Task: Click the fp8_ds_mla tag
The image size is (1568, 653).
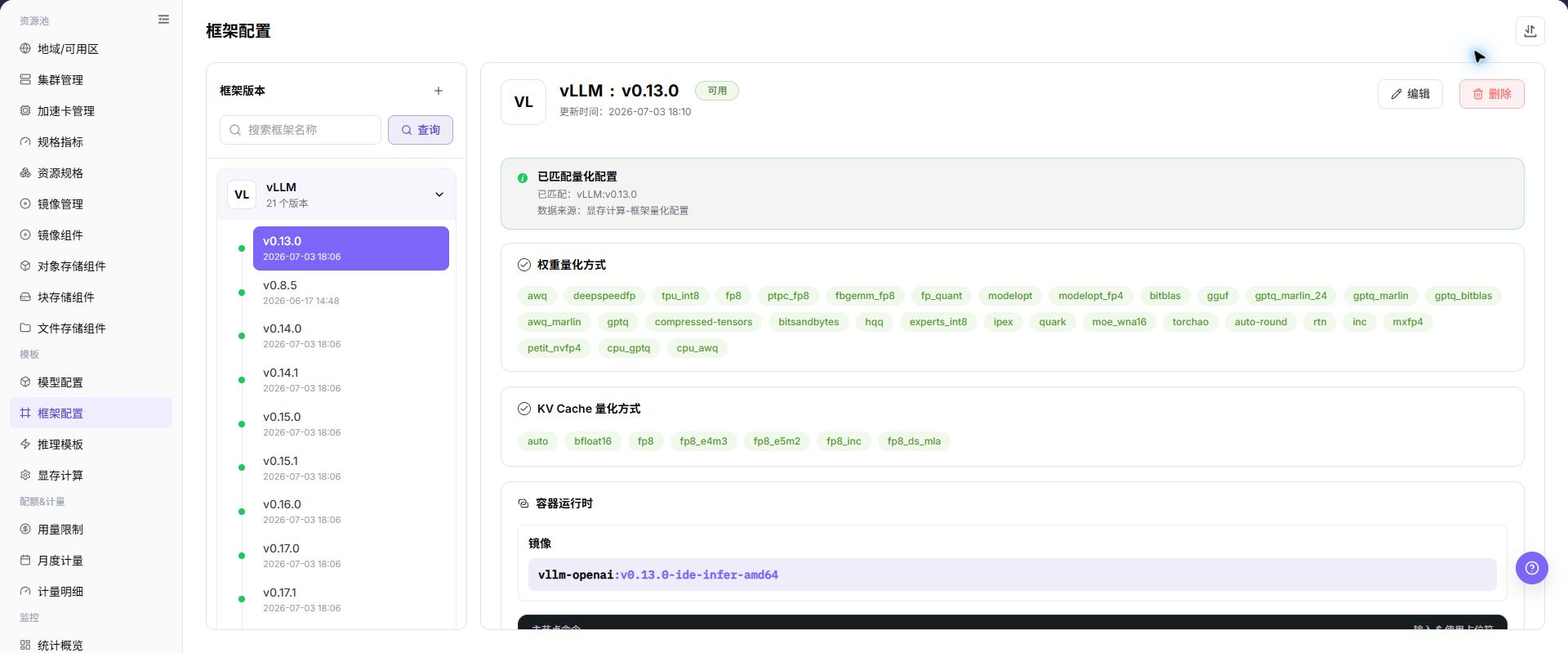Action: coord(914,441)
